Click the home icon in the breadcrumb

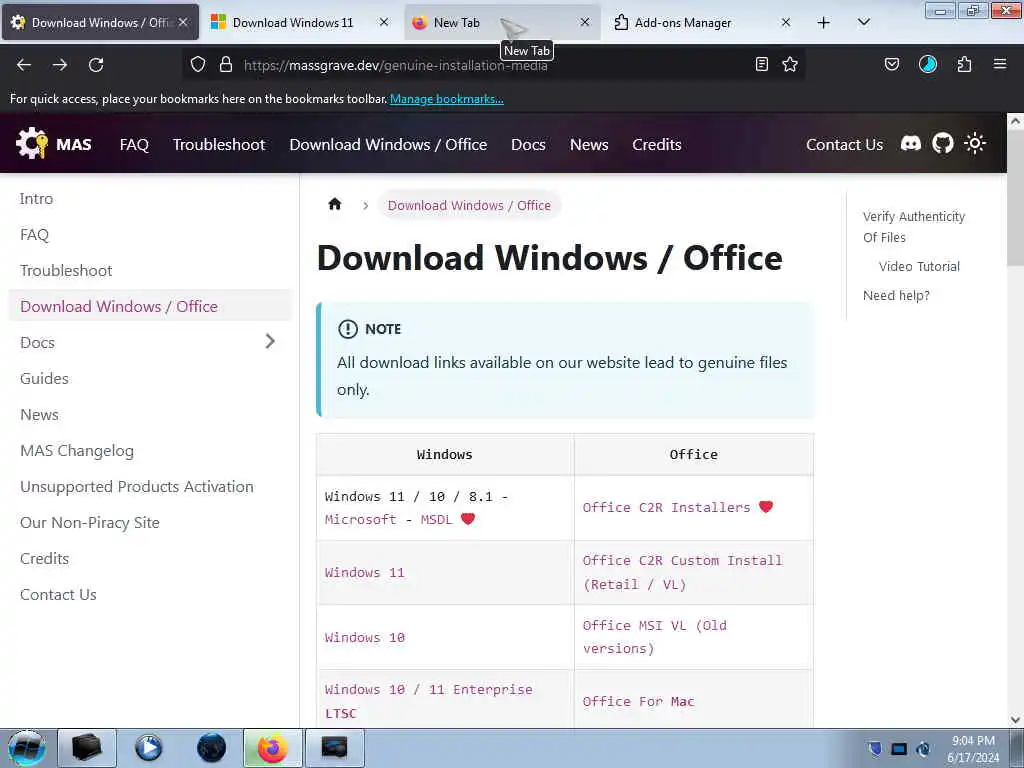click(x=335, y=204)
